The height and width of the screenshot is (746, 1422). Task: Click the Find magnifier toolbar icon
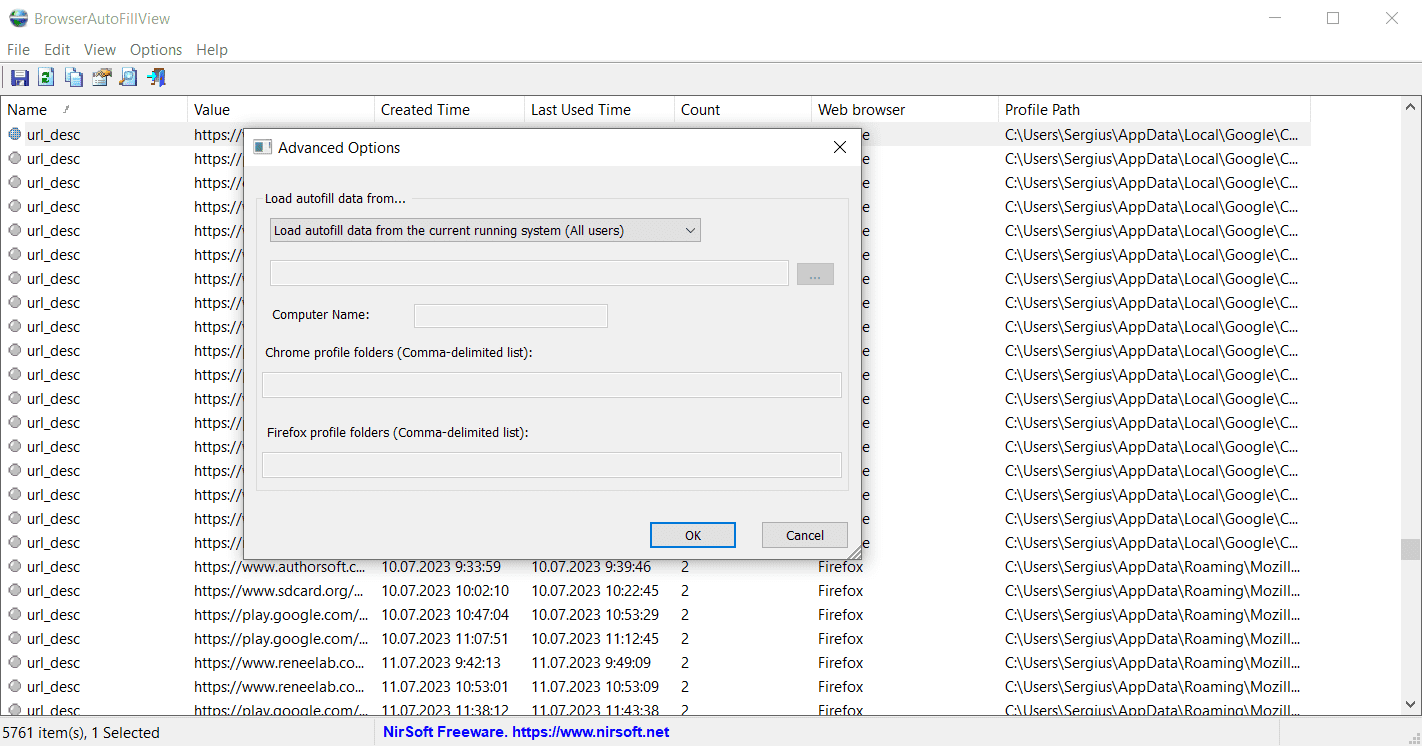pyautogui.click(x=128, y=77)
